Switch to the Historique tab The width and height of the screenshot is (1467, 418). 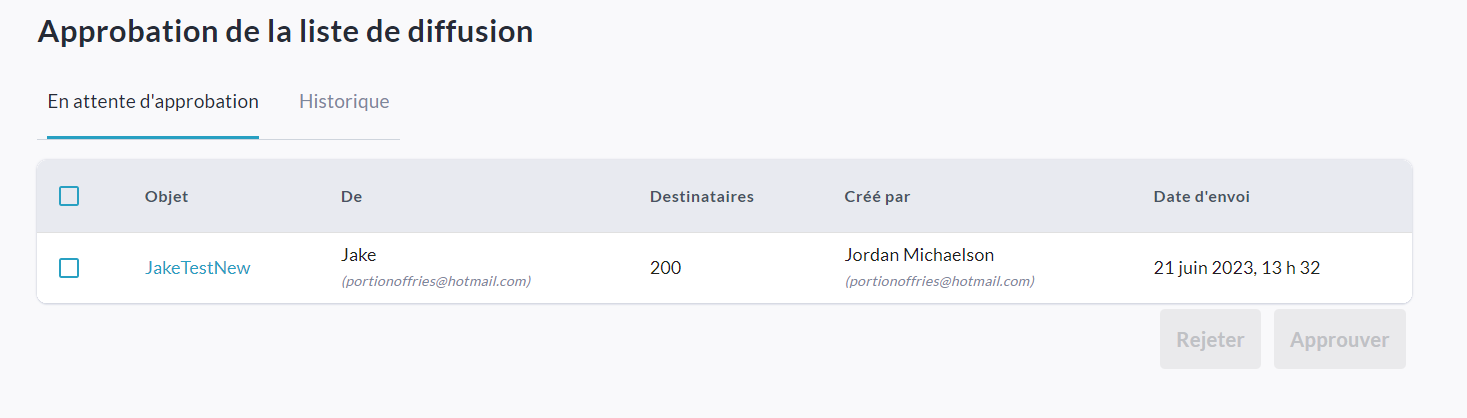pos(344,102)
